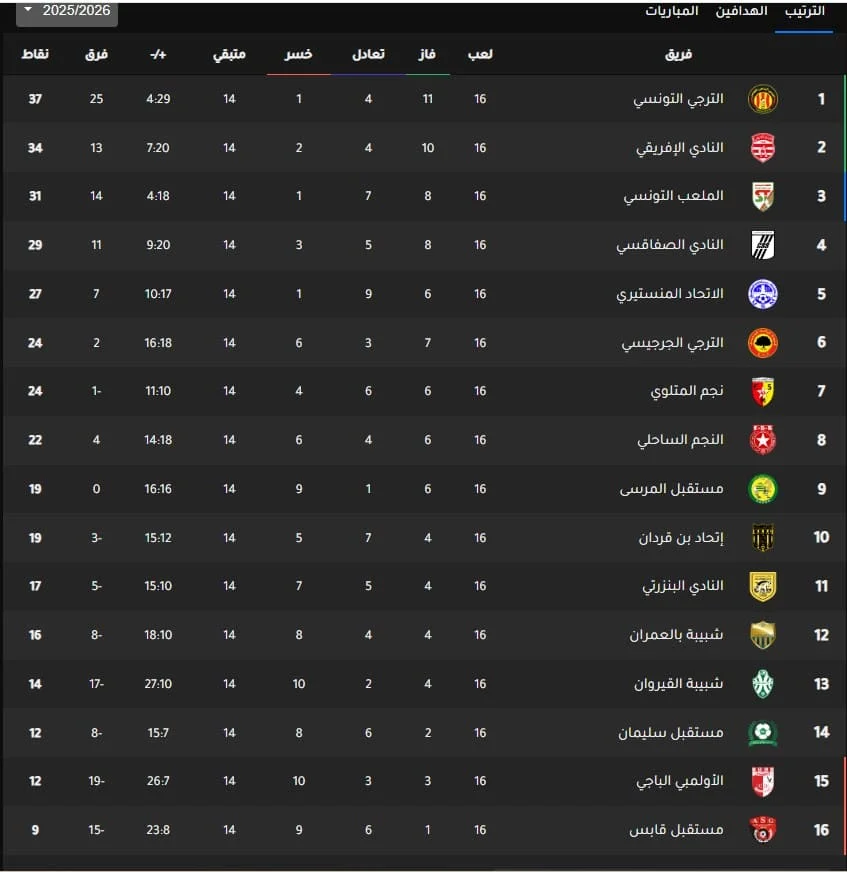Click the AS Gabès logo in row 16
847x872 pixels.
(763, 830)
